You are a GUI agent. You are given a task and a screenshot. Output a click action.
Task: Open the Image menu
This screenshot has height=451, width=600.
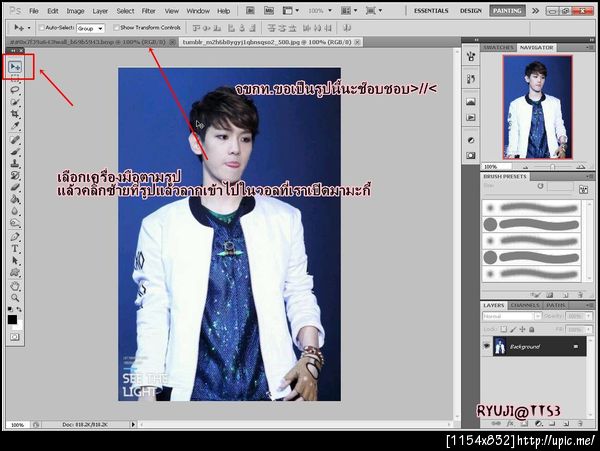[x=75, y=11]
